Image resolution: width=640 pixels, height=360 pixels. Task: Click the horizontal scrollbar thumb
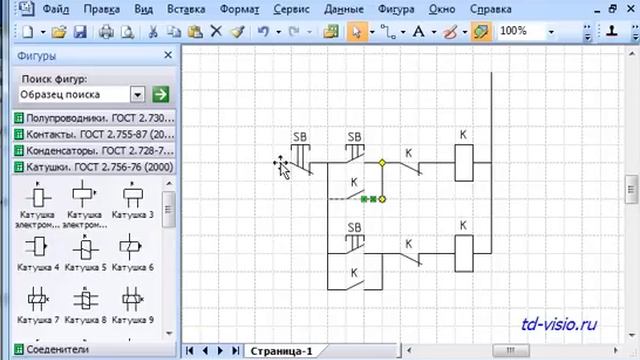click(511, 350)
